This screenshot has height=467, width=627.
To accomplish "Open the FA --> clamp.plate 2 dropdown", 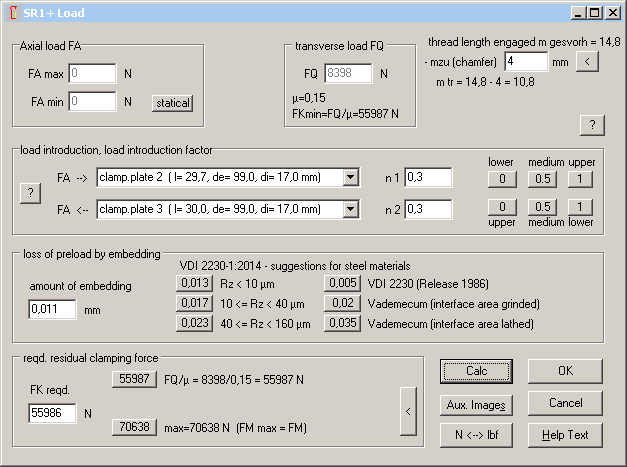I will point(350,178).
